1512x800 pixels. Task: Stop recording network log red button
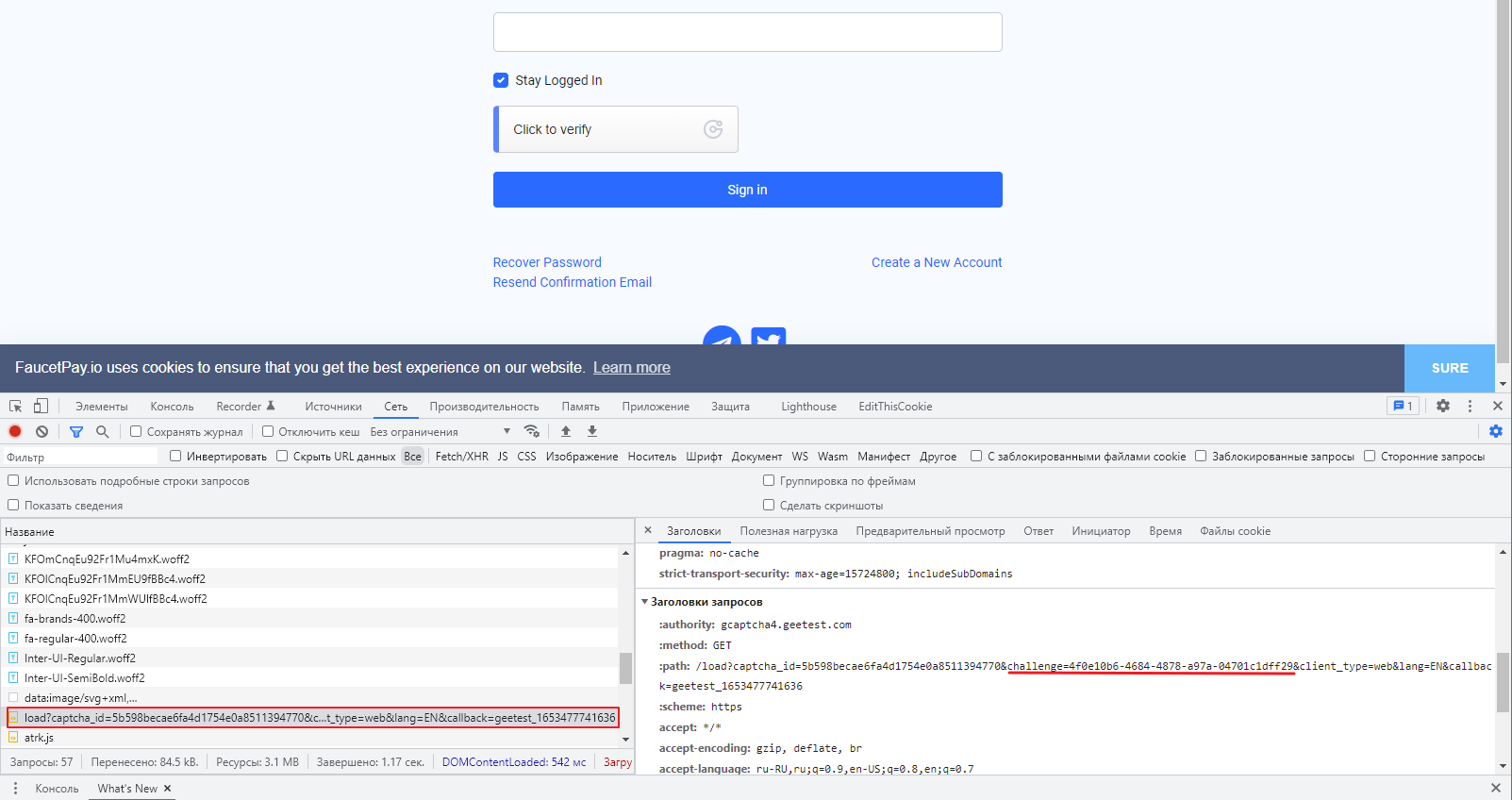pyautogui.click(x=15, y=431)
